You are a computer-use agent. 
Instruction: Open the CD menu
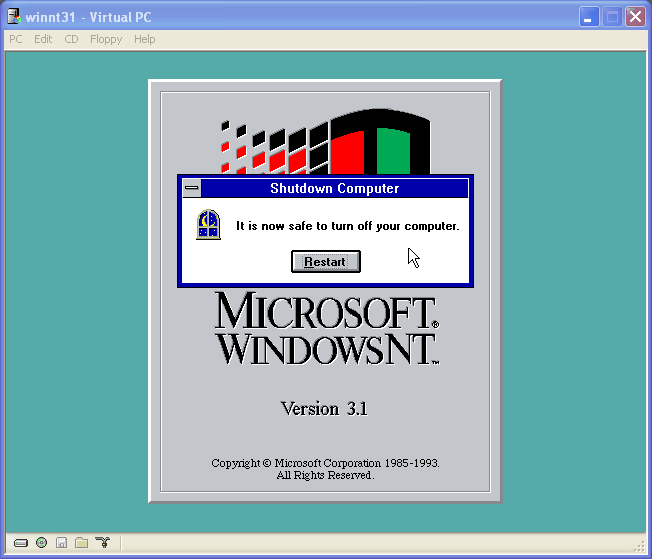tap(71, 39)
